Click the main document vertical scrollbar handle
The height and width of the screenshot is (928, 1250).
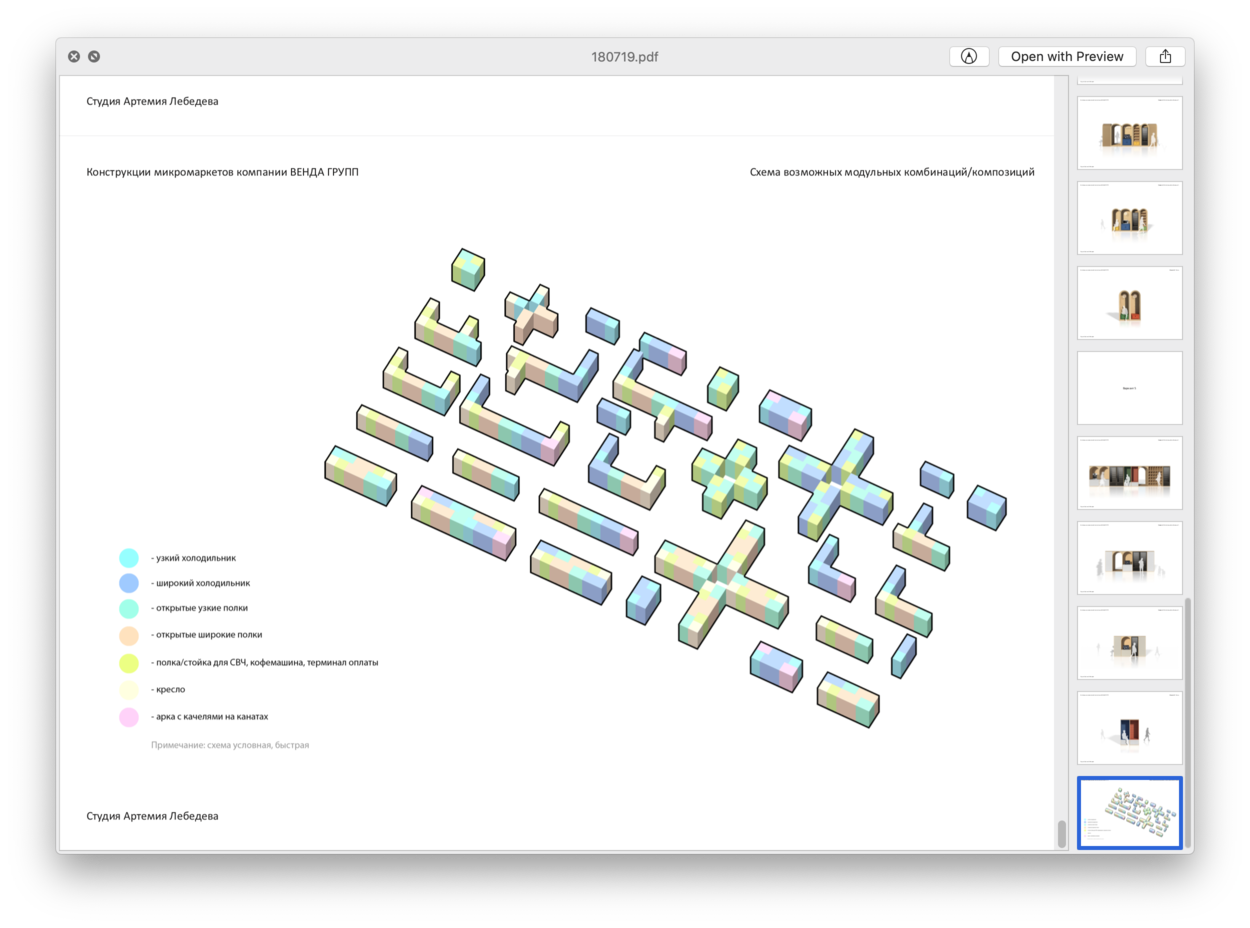click(x=1062, y=833)
